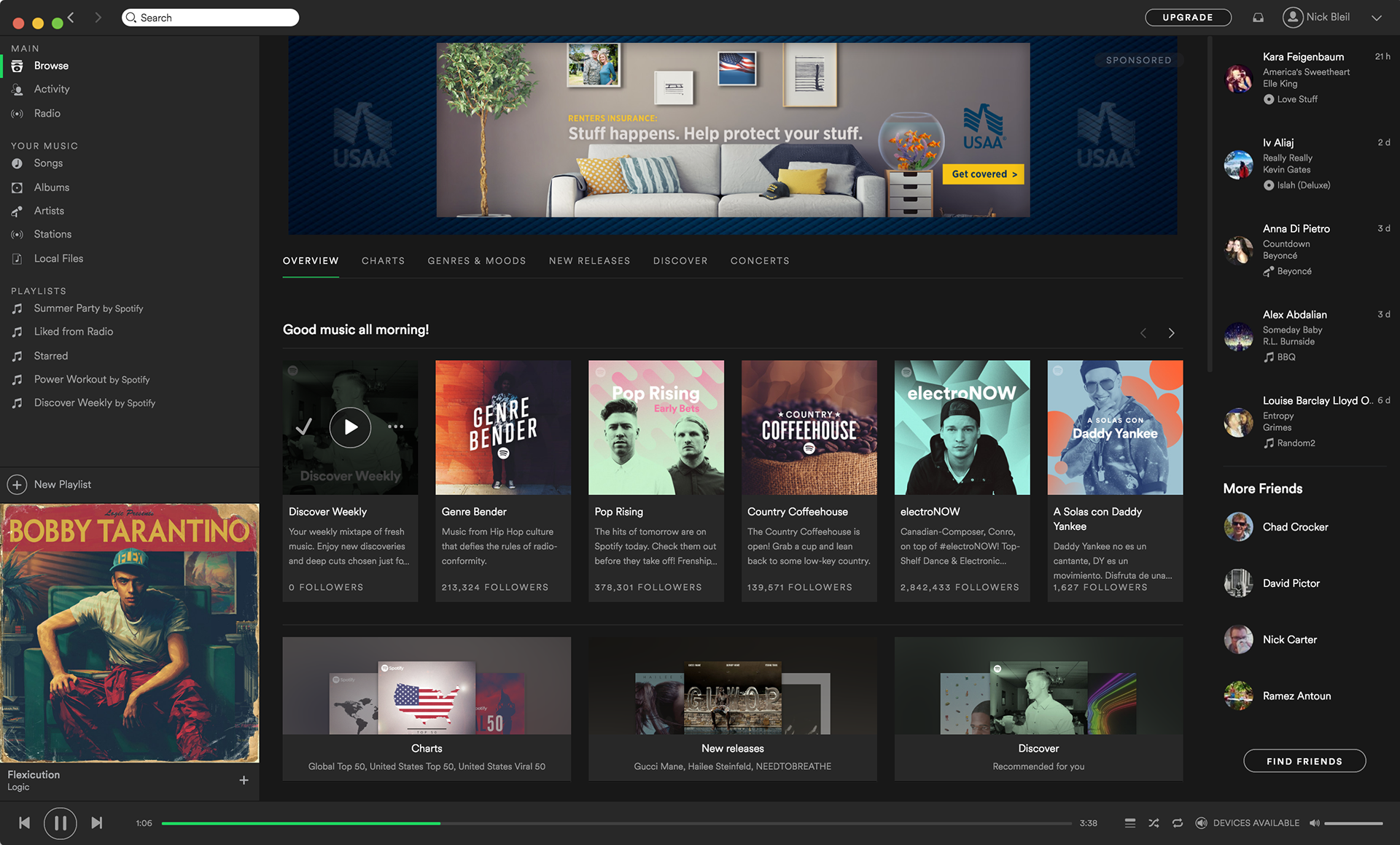Open the New Releases tab

[589, 261]
